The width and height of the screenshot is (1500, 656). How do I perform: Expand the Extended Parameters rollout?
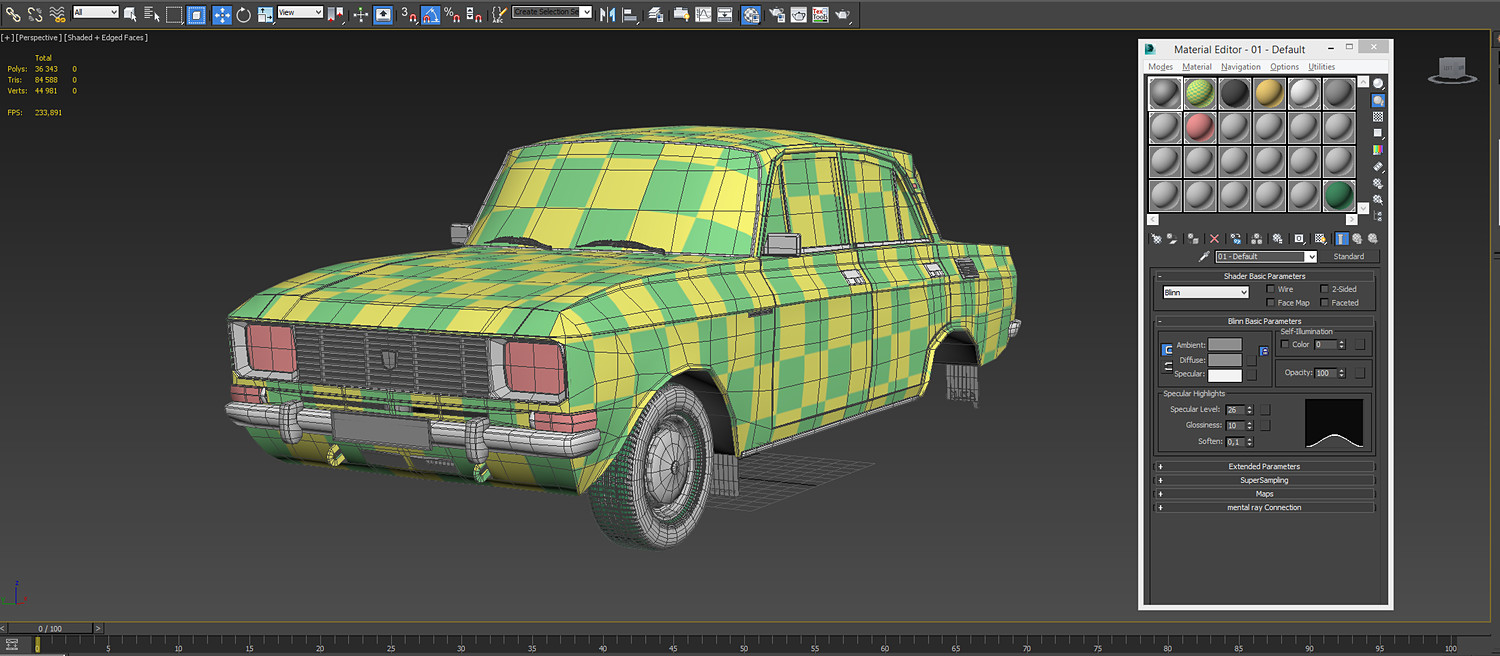1263,466
